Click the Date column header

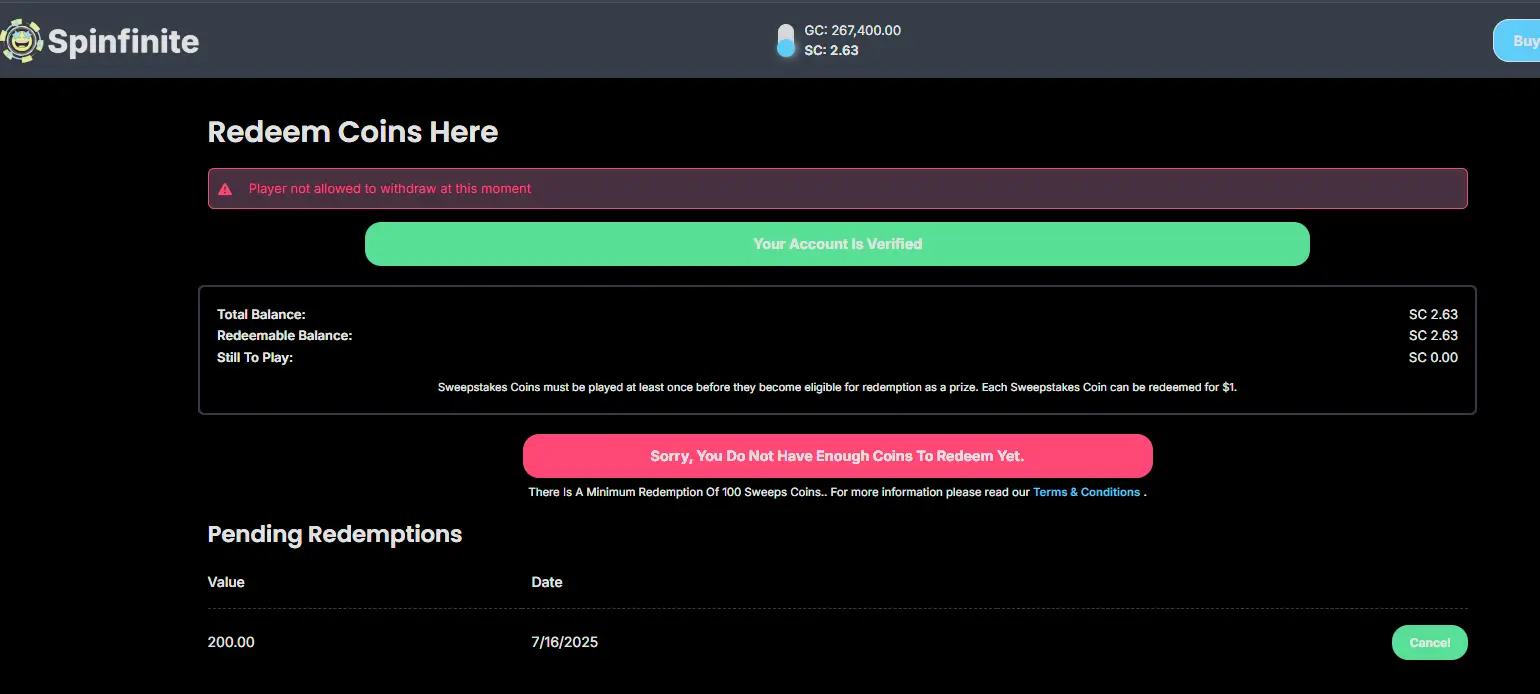(x=547, y=582)
